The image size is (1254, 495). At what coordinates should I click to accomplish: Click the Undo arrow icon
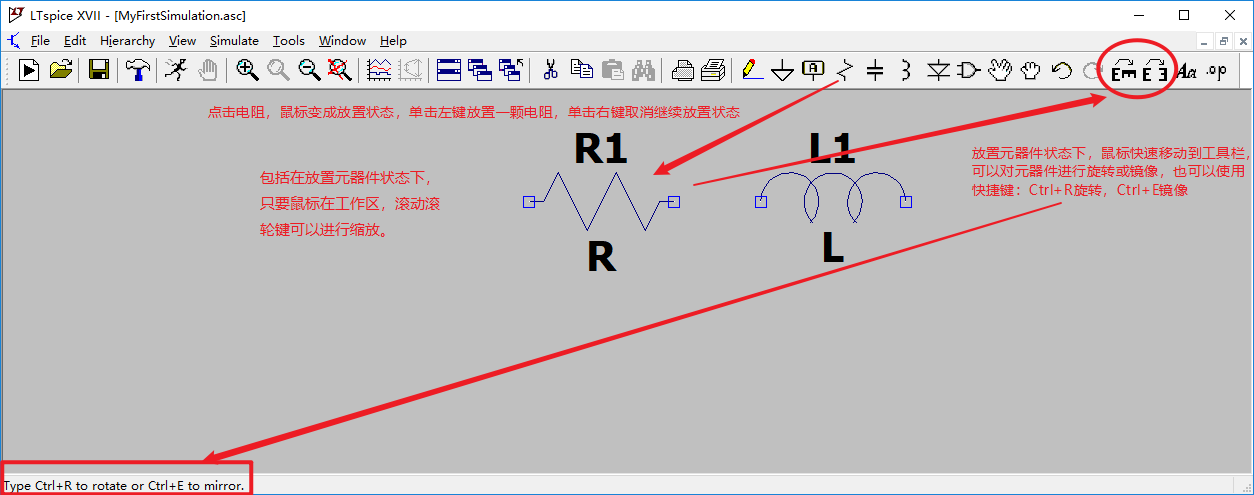pyautogui.click(x=1062, y=70)
